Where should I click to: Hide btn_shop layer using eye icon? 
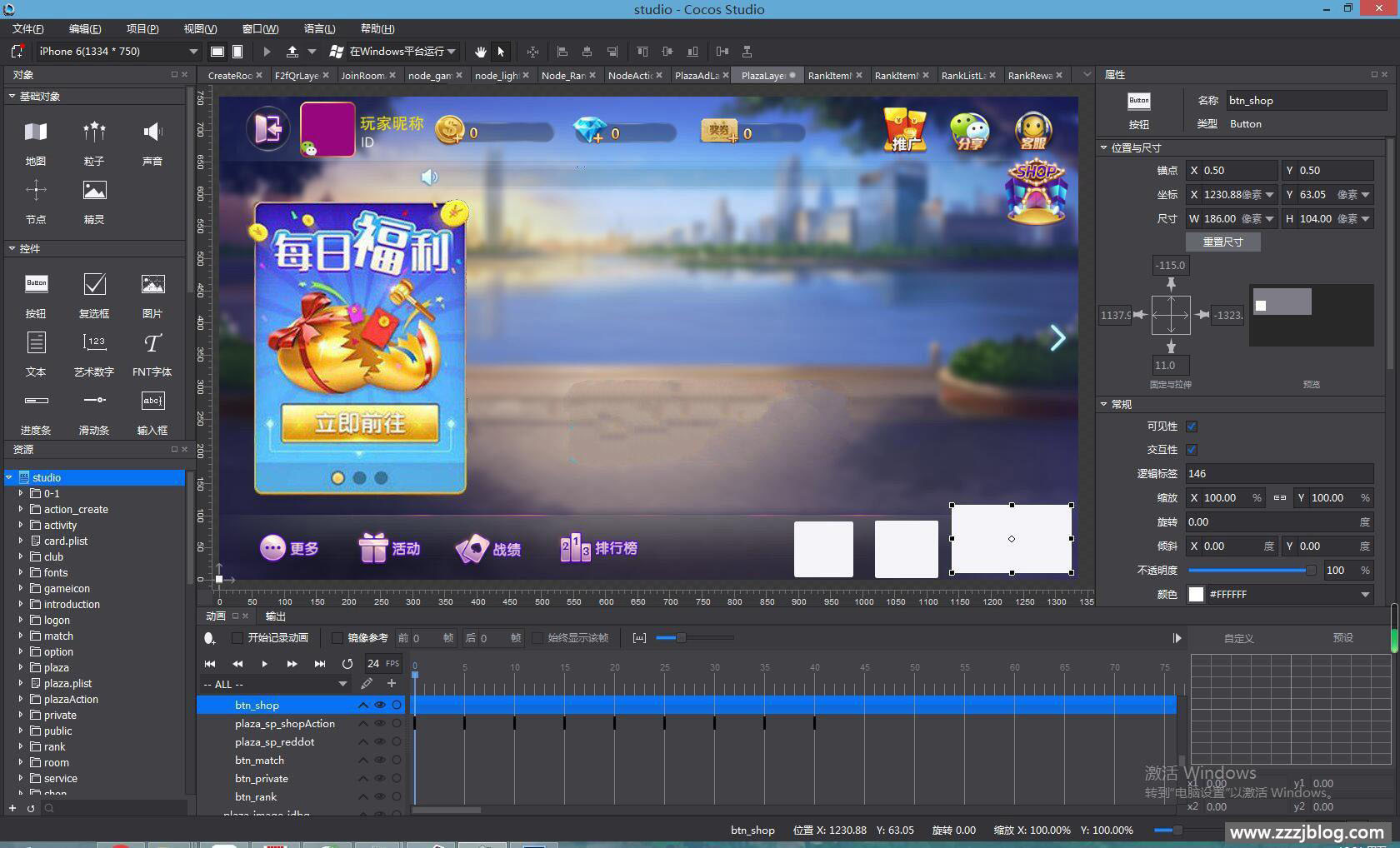point(380,705)
